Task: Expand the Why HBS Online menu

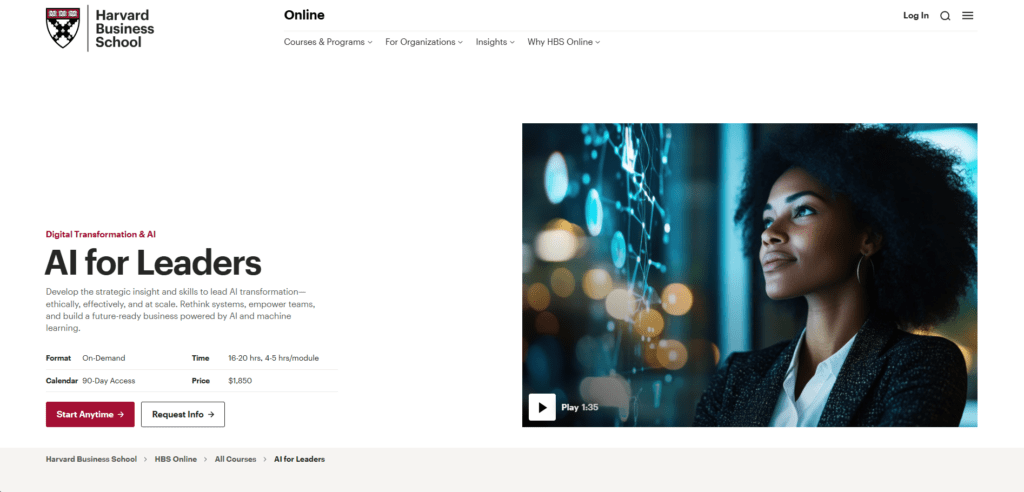Action: pyautogui.click(x=564, y=42)
